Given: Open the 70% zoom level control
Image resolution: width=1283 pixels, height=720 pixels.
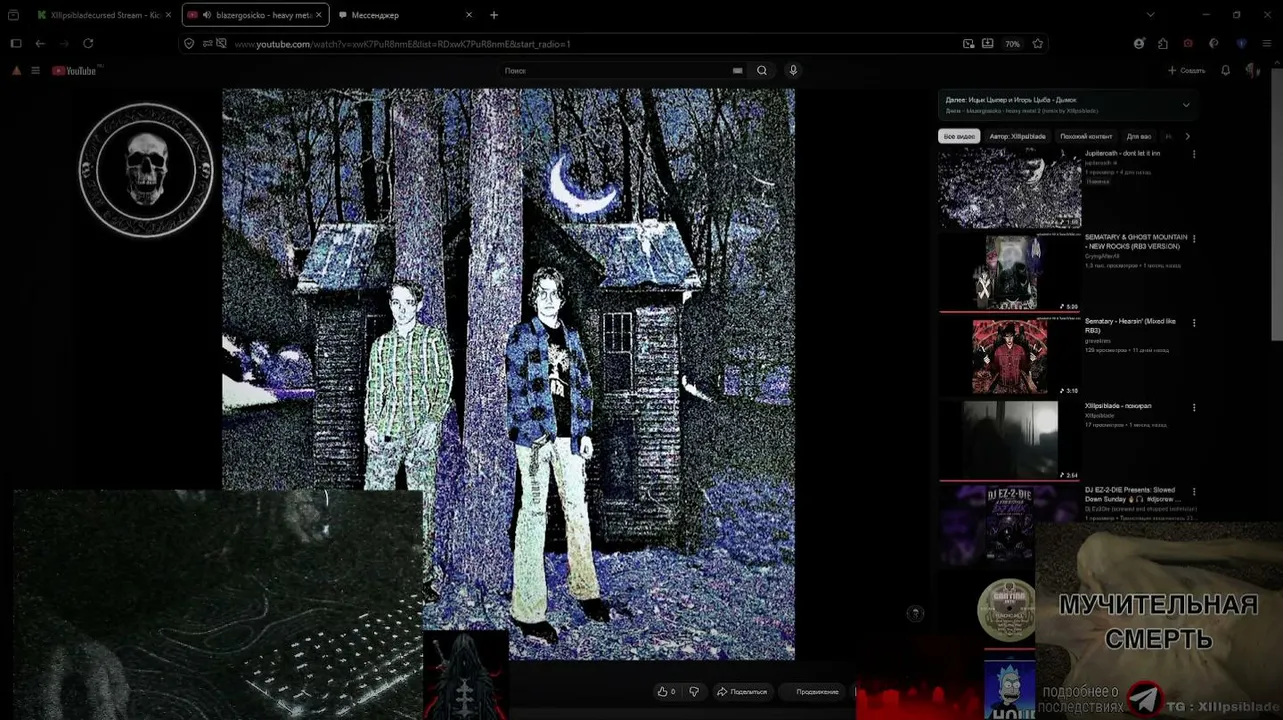Looking at the screenshot, I should (1013, 44).
